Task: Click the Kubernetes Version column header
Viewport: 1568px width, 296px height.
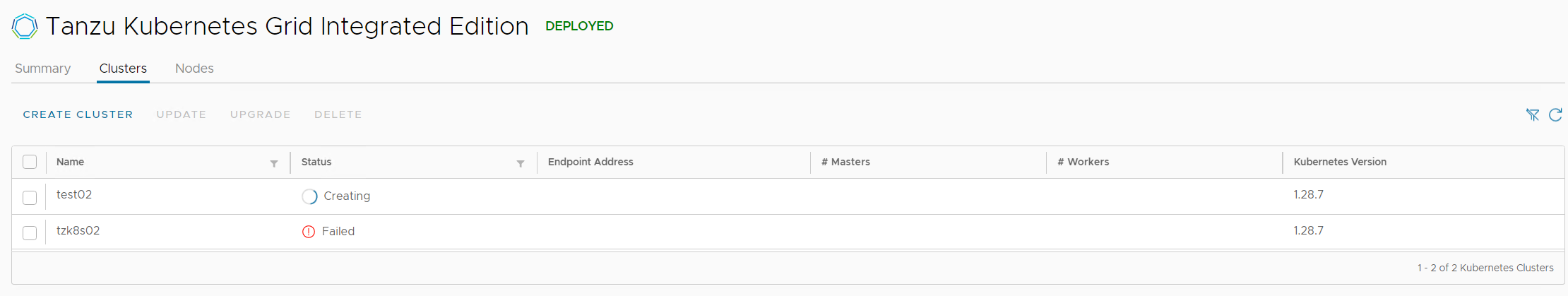Action: [1340, 162]
